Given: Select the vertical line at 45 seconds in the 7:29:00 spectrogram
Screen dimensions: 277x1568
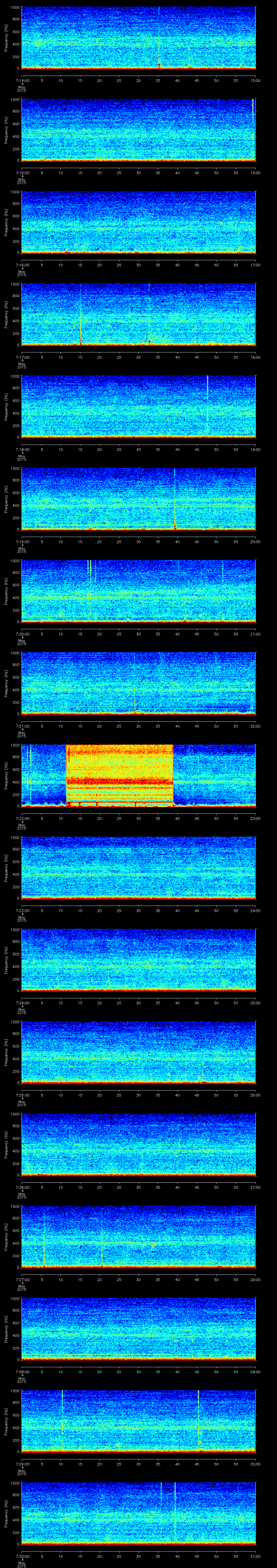Looking at the screenshot, I should point(199,1418).
